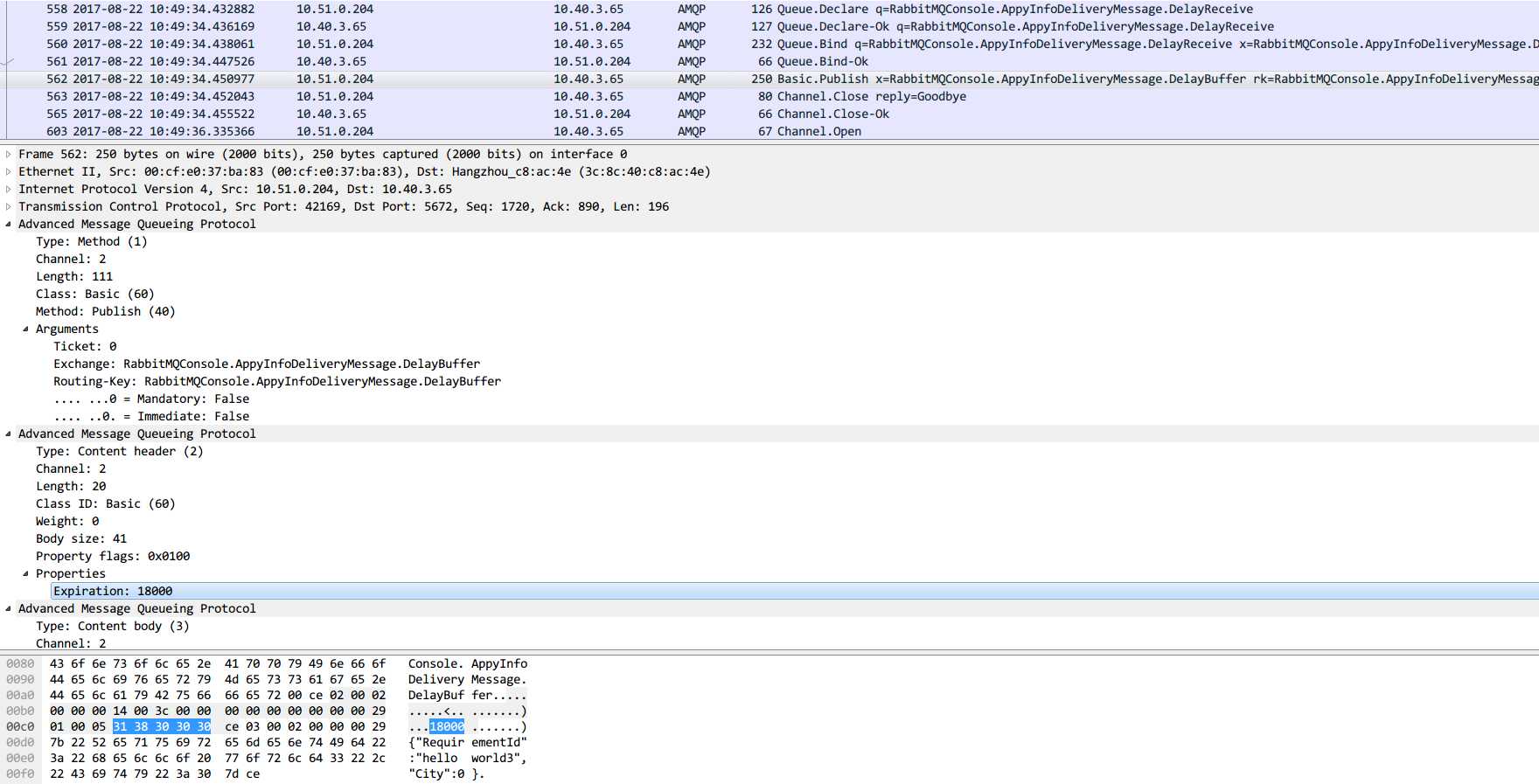Select the Body size: 41 field

click(x=81, y=538)
